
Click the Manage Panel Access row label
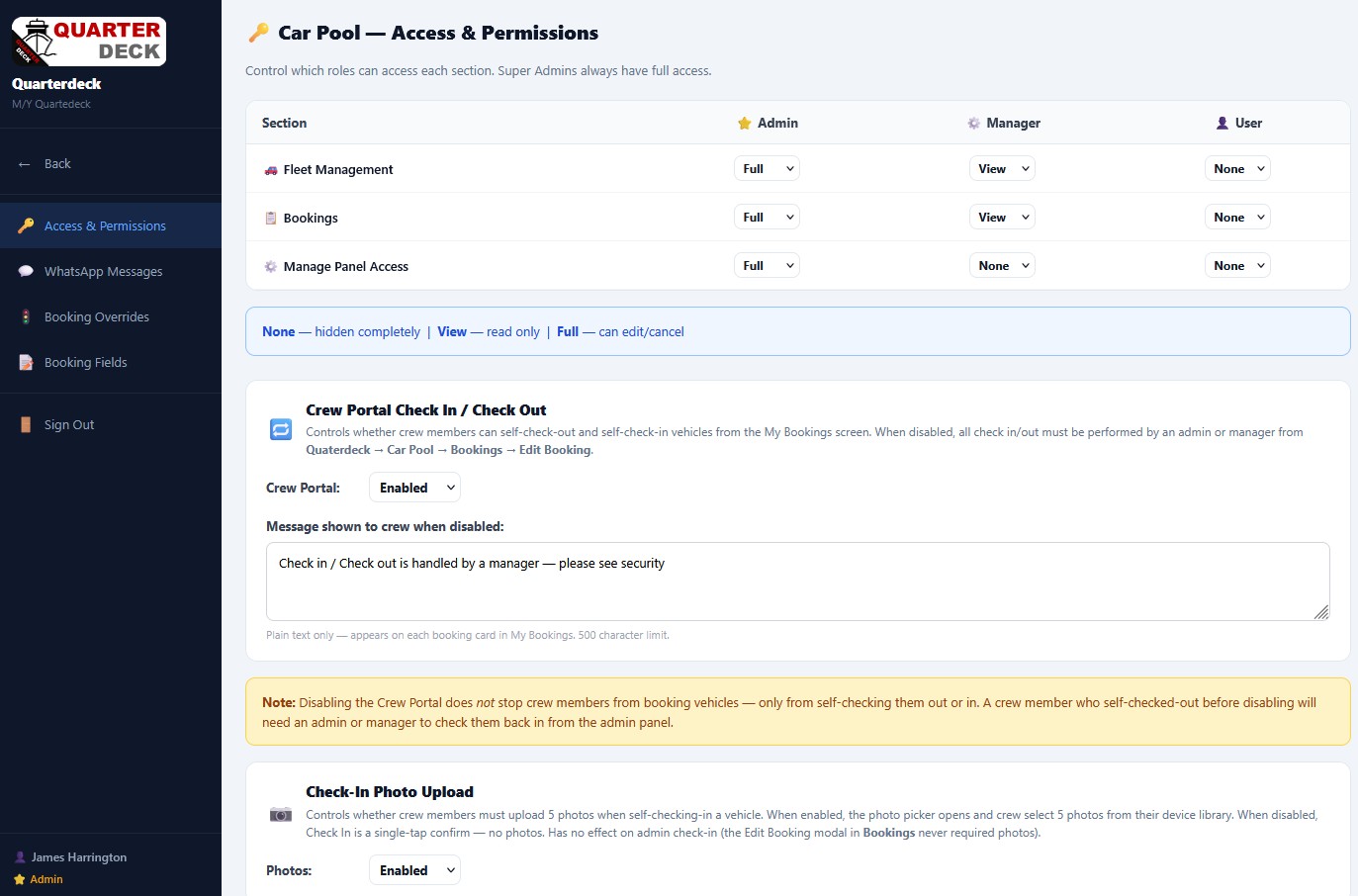coord(346,266)
